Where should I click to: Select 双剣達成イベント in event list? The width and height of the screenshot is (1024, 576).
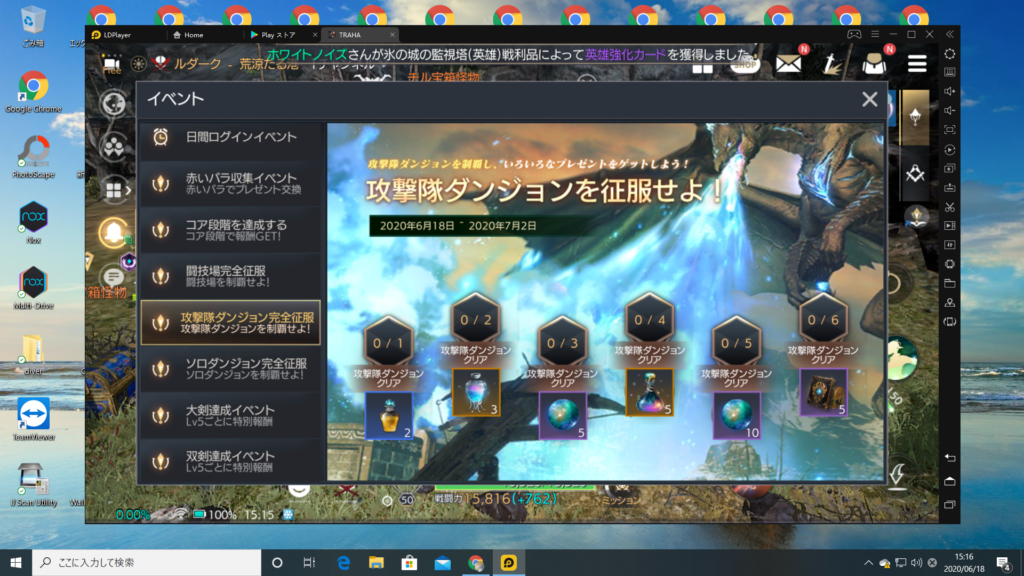tap(231, 462)
